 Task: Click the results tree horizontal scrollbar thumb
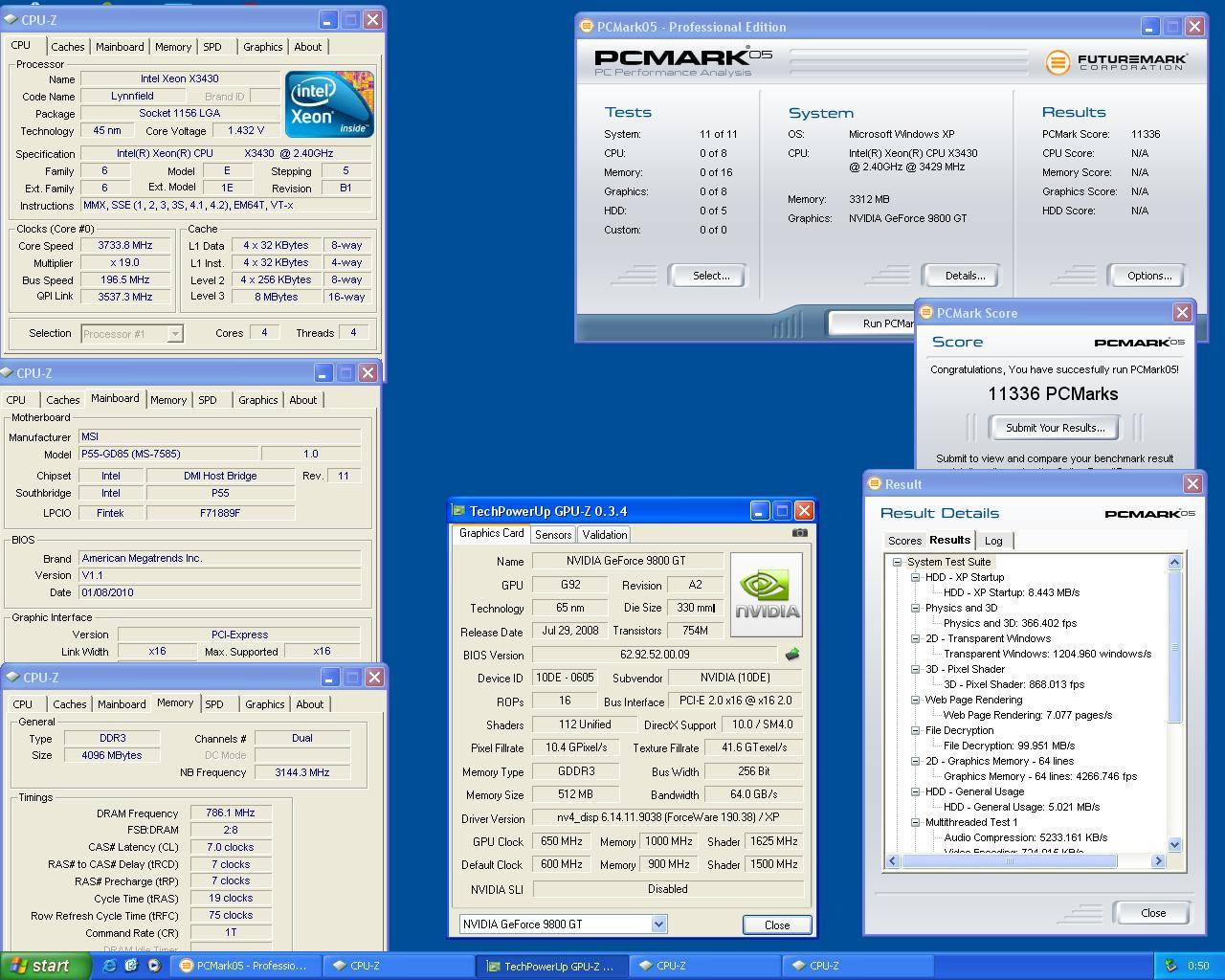1009,861
